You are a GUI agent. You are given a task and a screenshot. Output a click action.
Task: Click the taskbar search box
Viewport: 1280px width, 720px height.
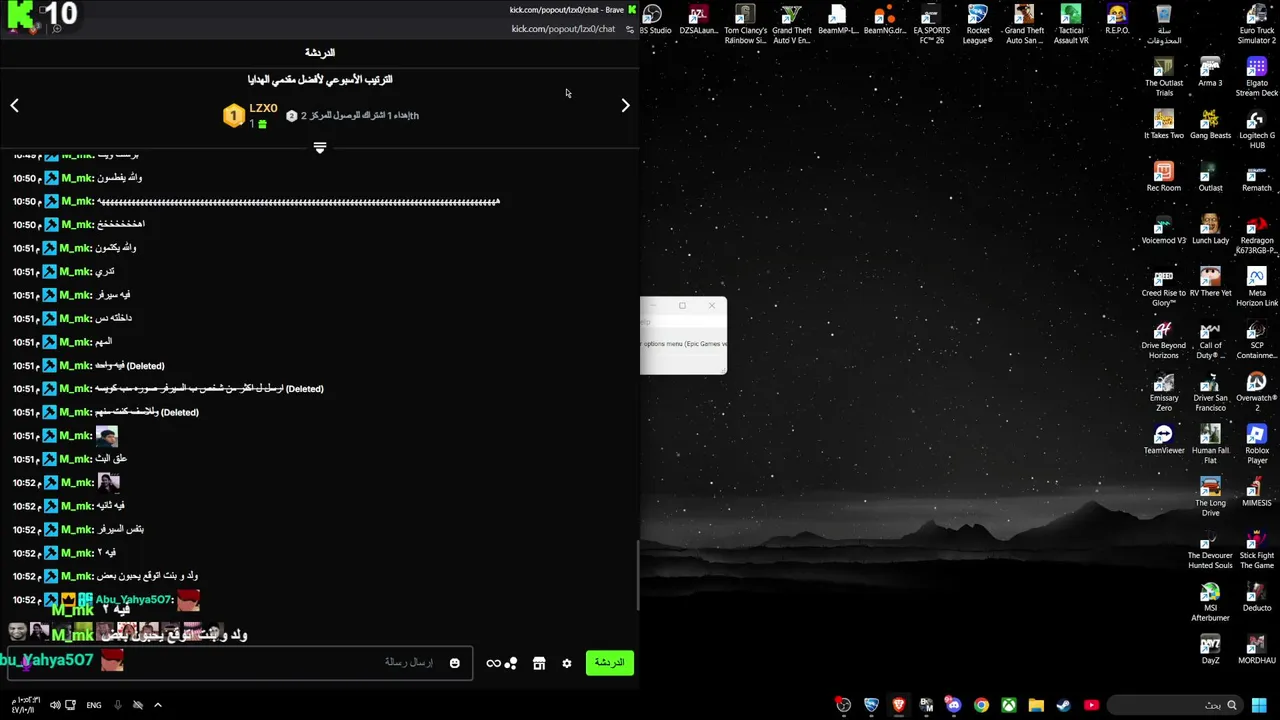1175,705
